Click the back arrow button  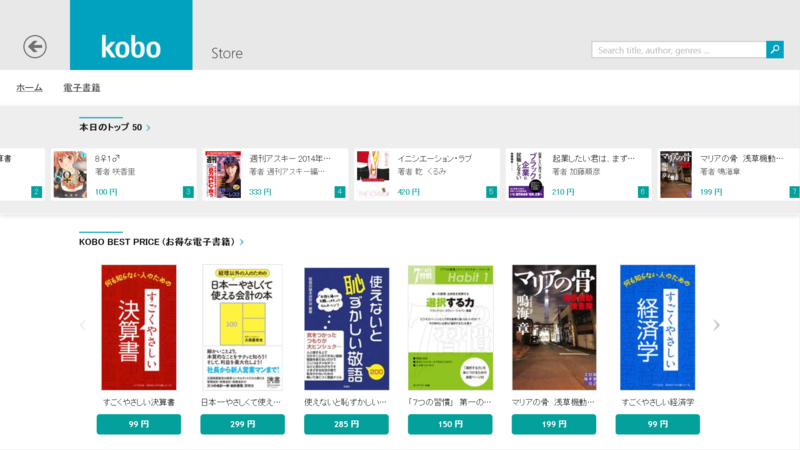35,46
